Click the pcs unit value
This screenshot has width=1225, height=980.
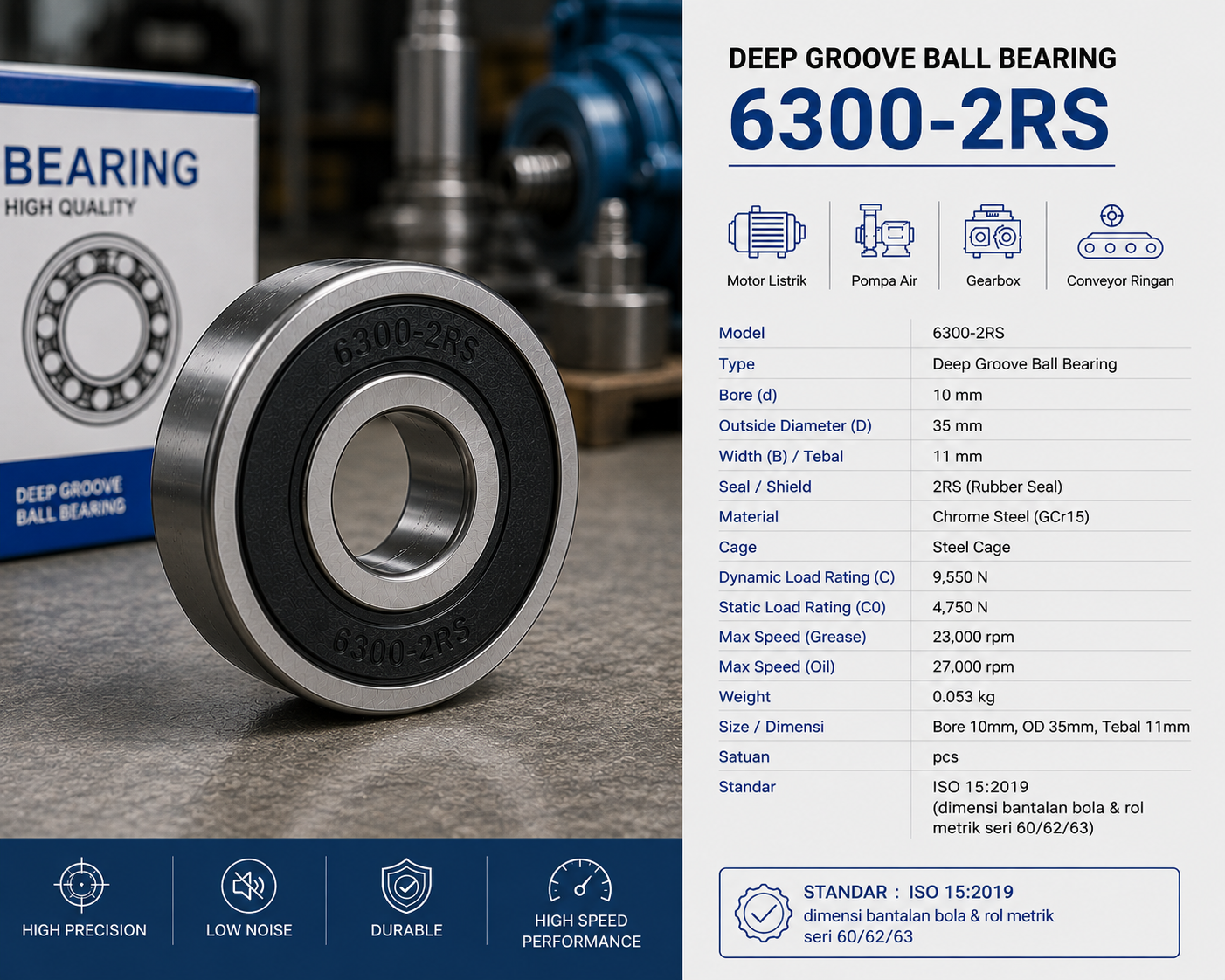pos(945,757)
